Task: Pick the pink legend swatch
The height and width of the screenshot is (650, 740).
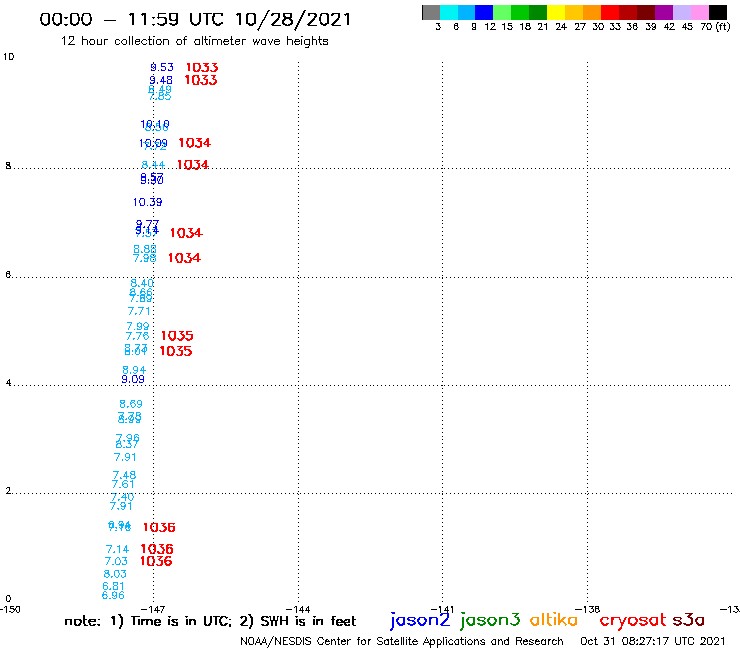Action: (699, 12)
